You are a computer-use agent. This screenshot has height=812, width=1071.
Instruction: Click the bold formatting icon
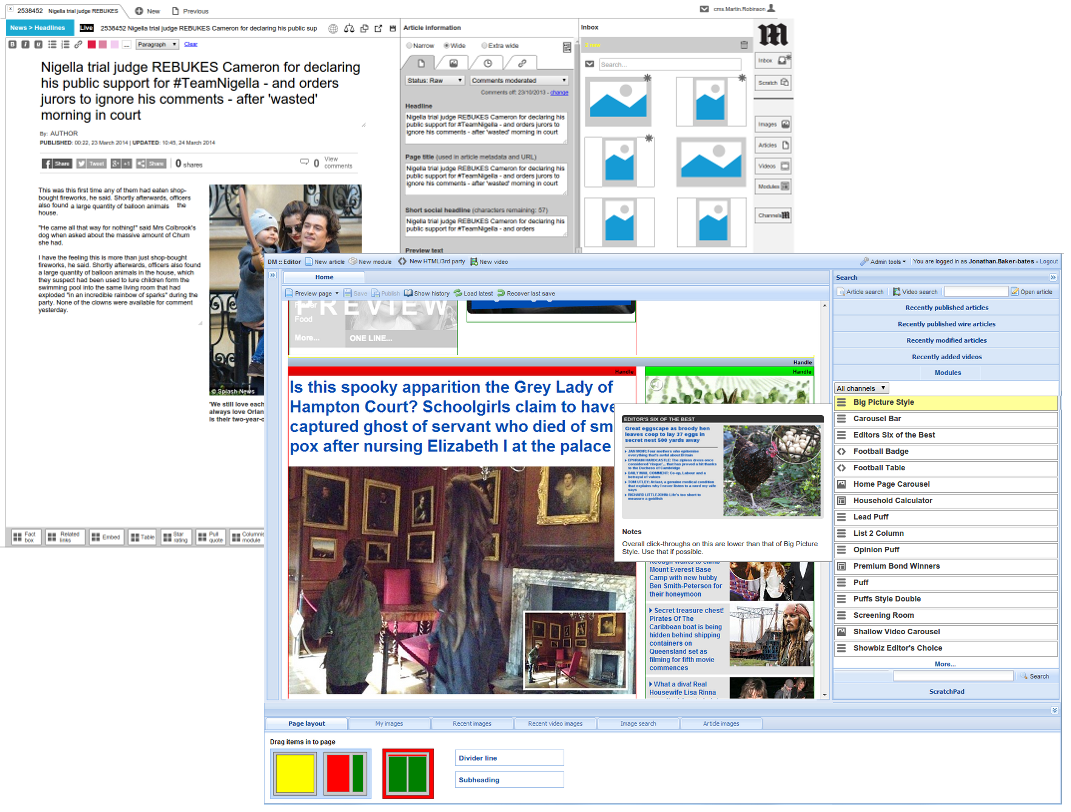[x=12, y=45]
